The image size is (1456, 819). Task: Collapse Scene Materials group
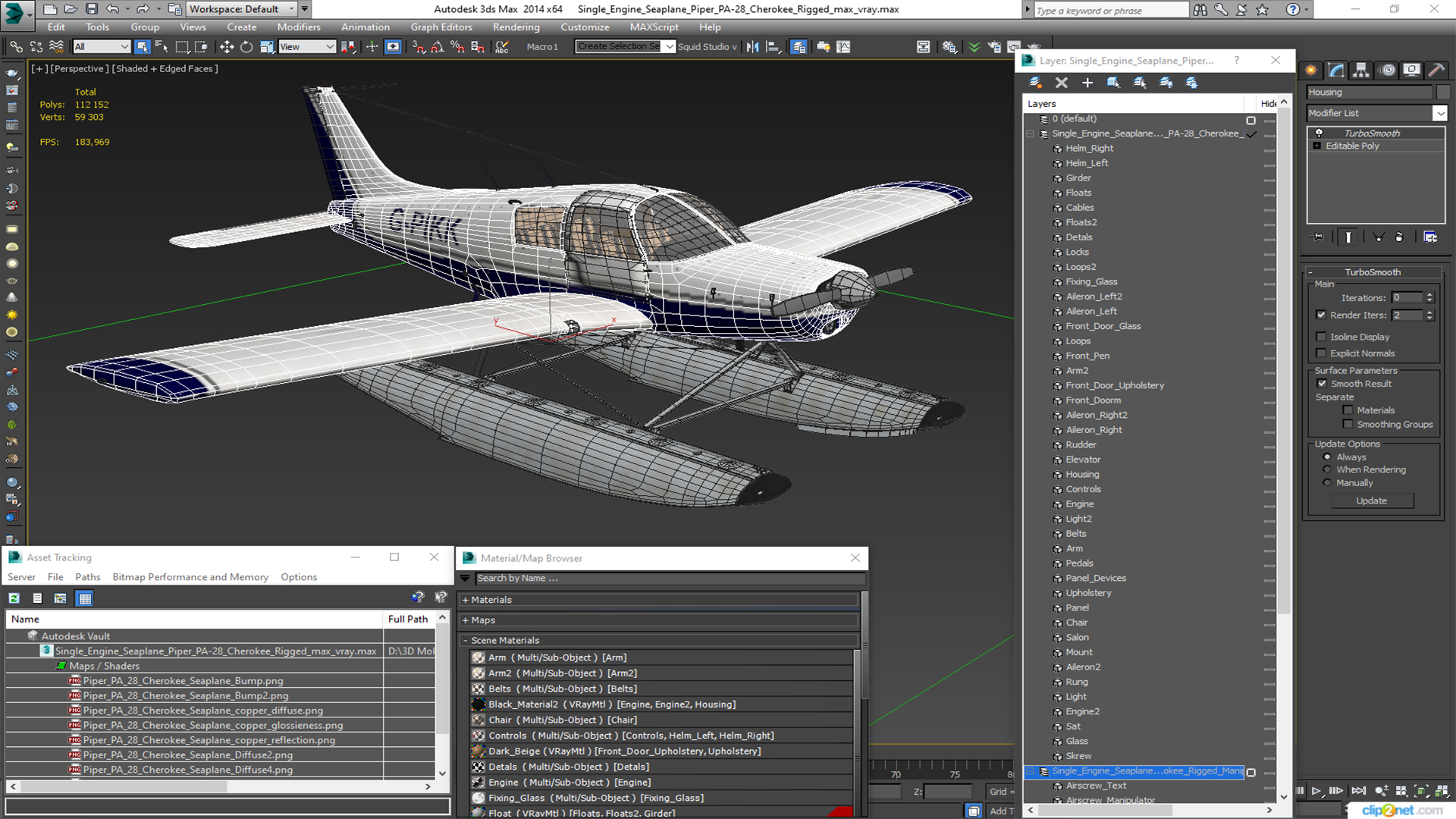(x=466, y=641)
